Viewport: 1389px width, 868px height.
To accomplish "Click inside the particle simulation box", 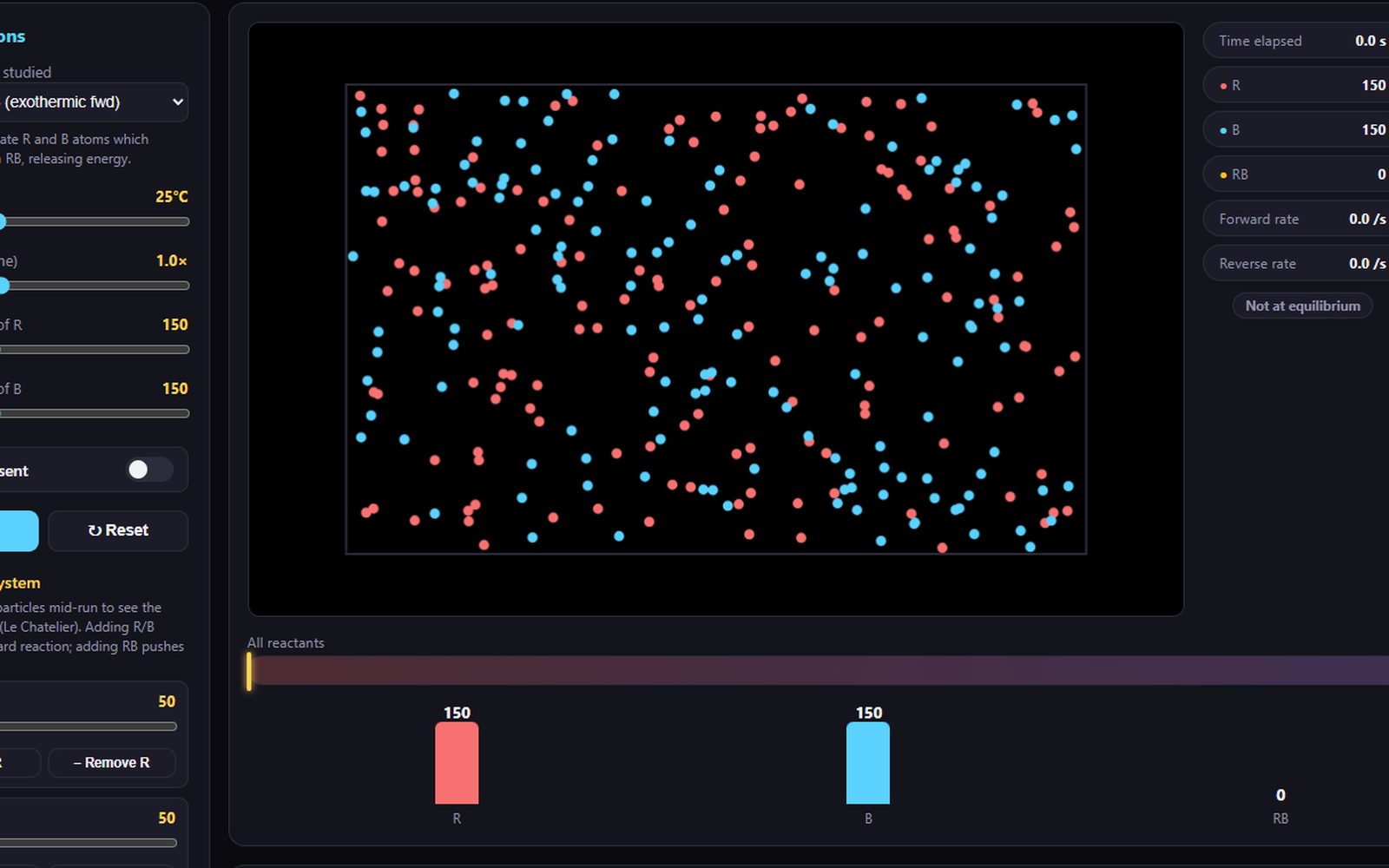I will coord(716,319).
